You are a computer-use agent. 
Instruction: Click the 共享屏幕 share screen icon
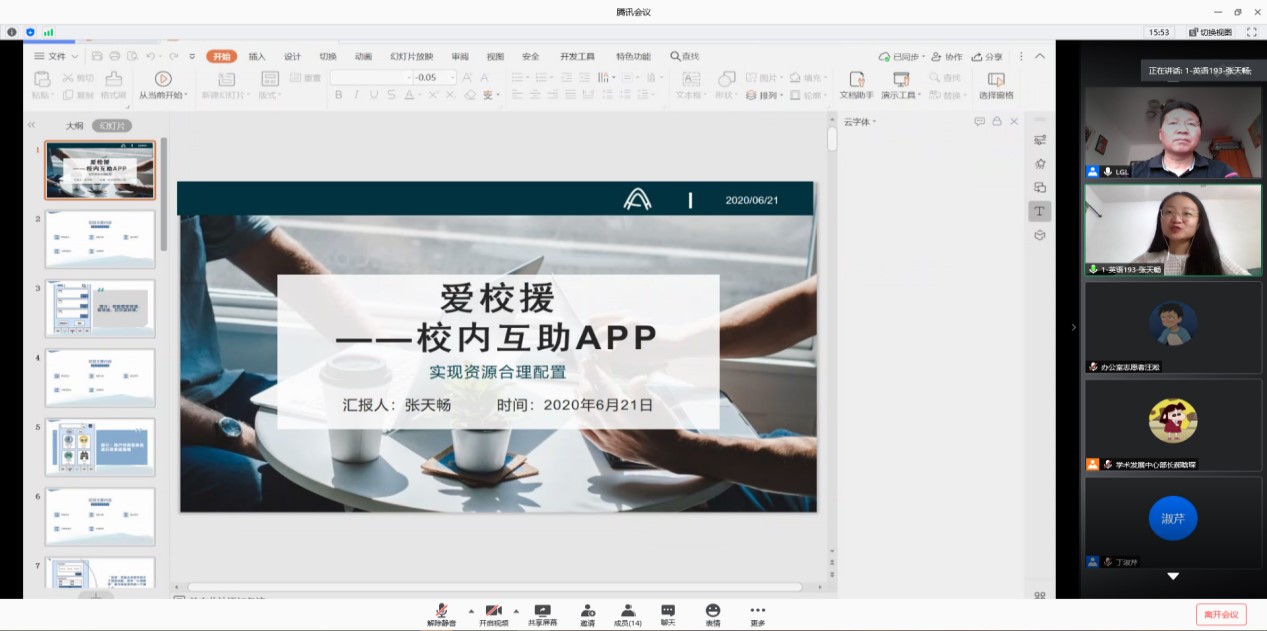(542, 610)
